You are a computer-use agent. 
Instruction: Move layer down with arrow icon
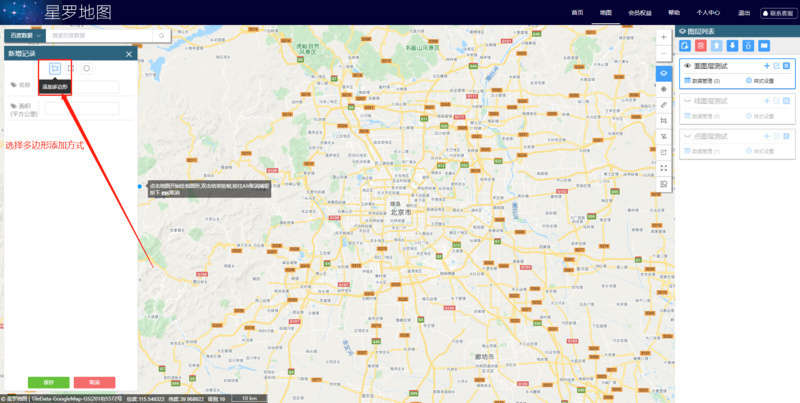click(x=733, y=46)
